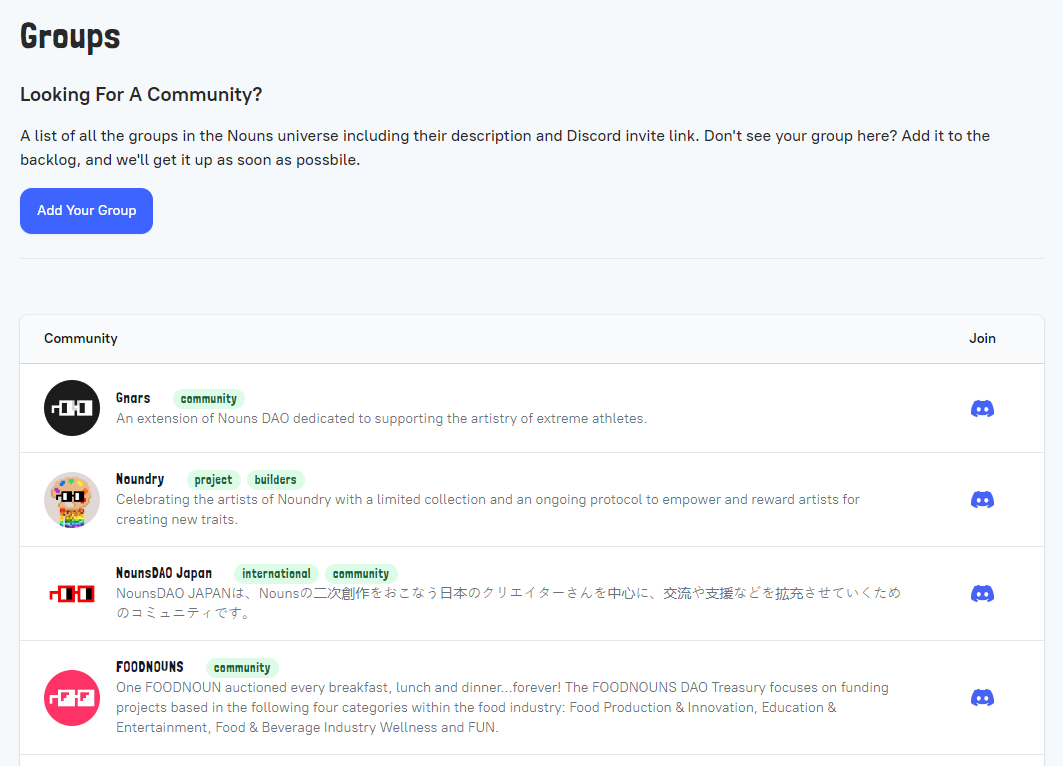Click the NounsDAO Japan group name
The width and height of the screenshot is (1063, 766).
(164, 573)
